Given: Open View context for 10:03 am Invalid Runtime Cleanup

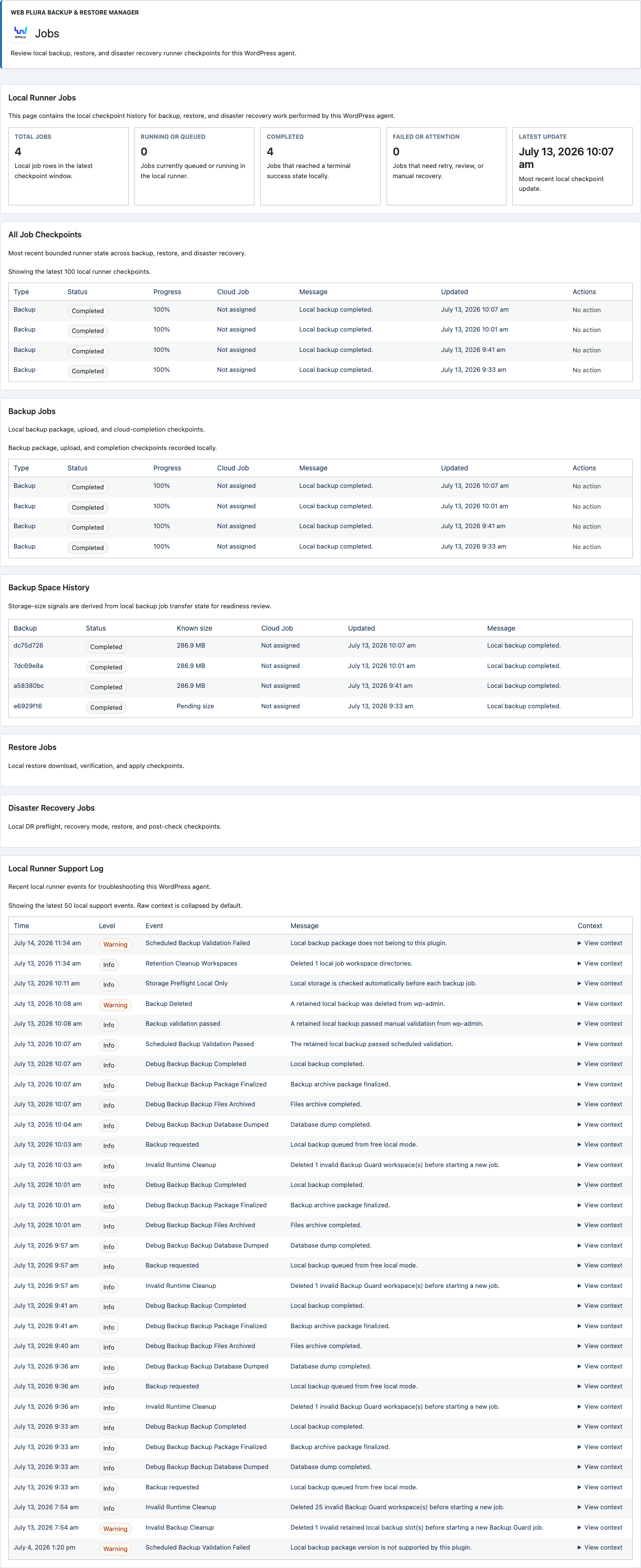Looking at the screenshot, I should coord(600,1165).
